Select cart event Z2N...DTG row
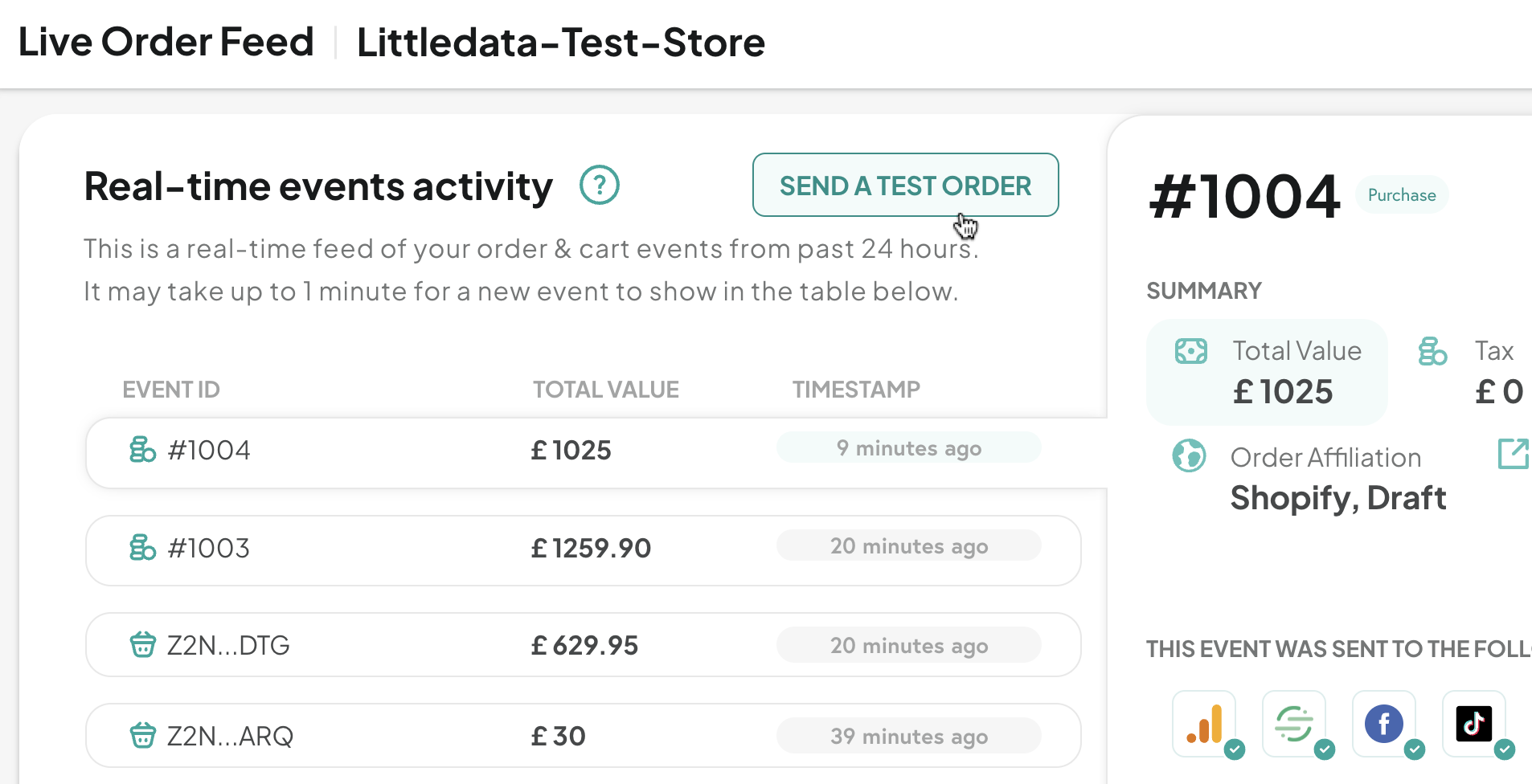The width and height of the screenshot is (1532, 784). point(584,645)
